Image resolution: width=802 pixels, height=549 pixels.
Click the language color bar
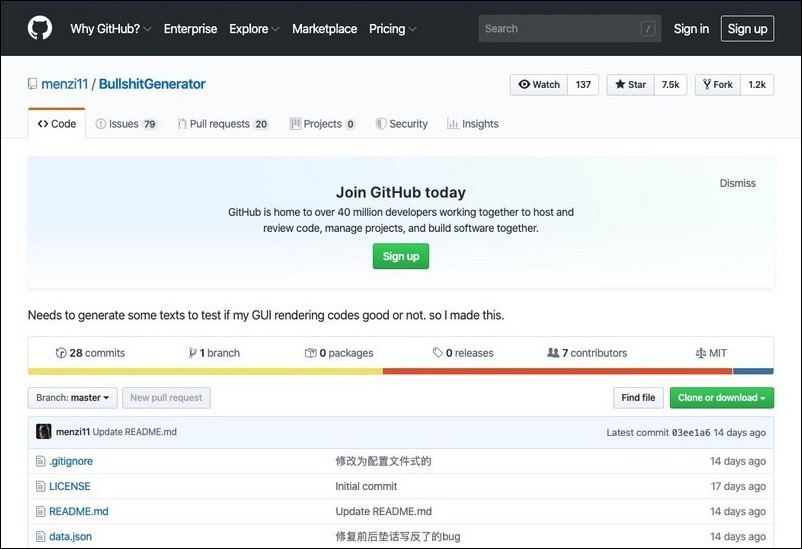(x=400, y=371)
